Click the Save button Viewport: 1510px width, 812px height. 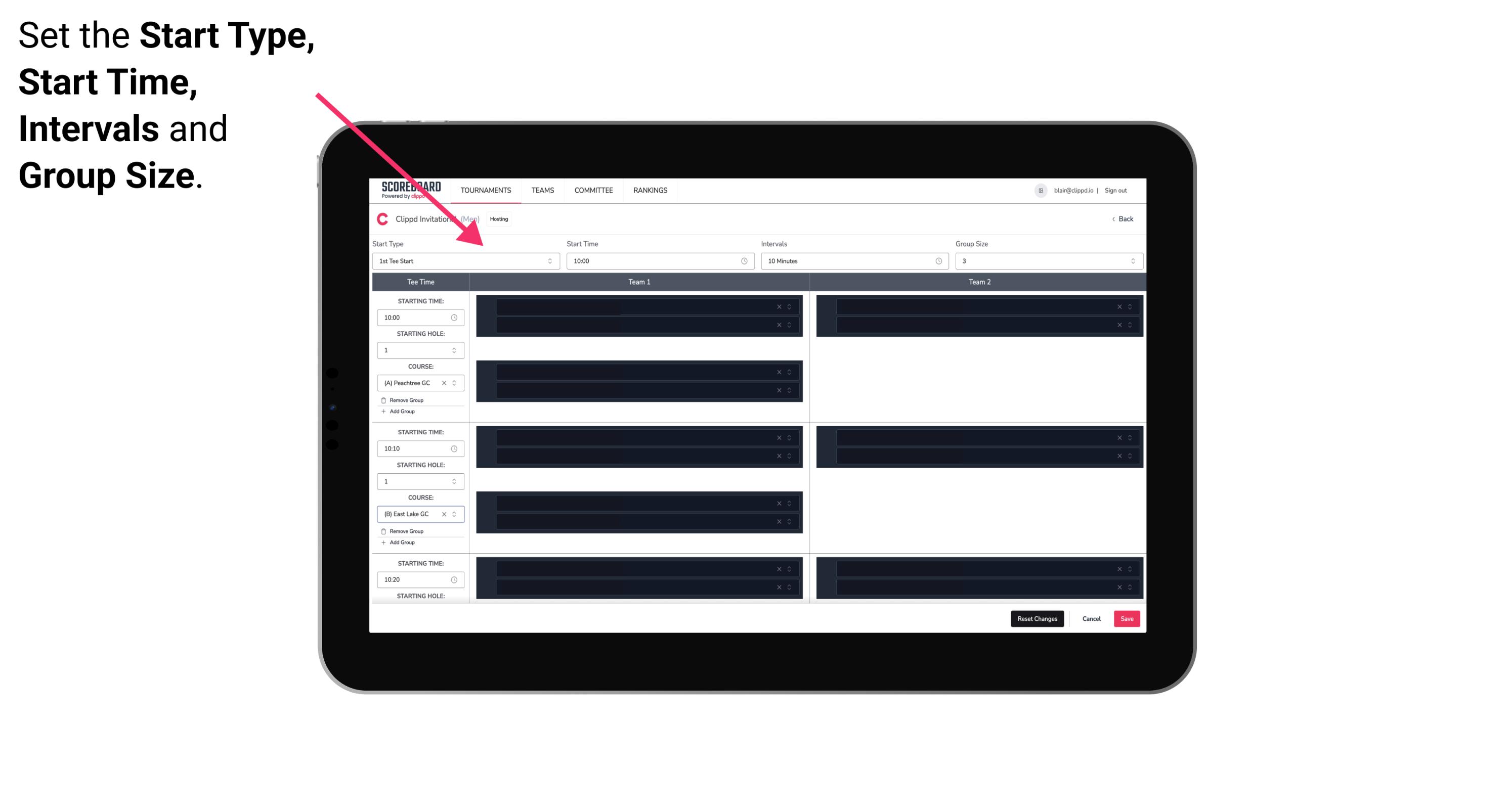[x=1126, y=618]
